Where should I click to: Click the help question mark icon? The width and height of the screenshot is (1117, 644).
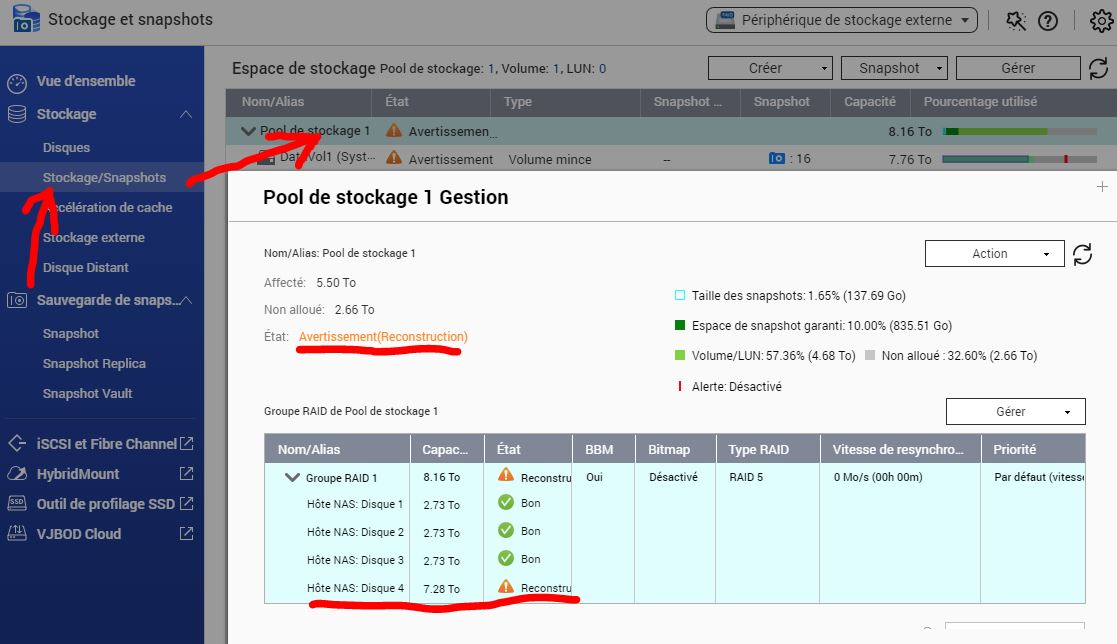(1047, 20)
